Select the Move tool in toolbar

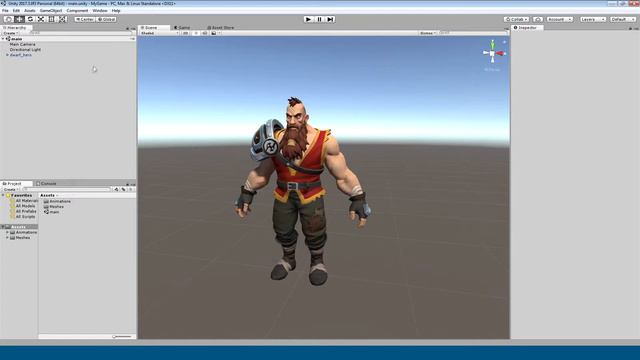coord(19,19)
